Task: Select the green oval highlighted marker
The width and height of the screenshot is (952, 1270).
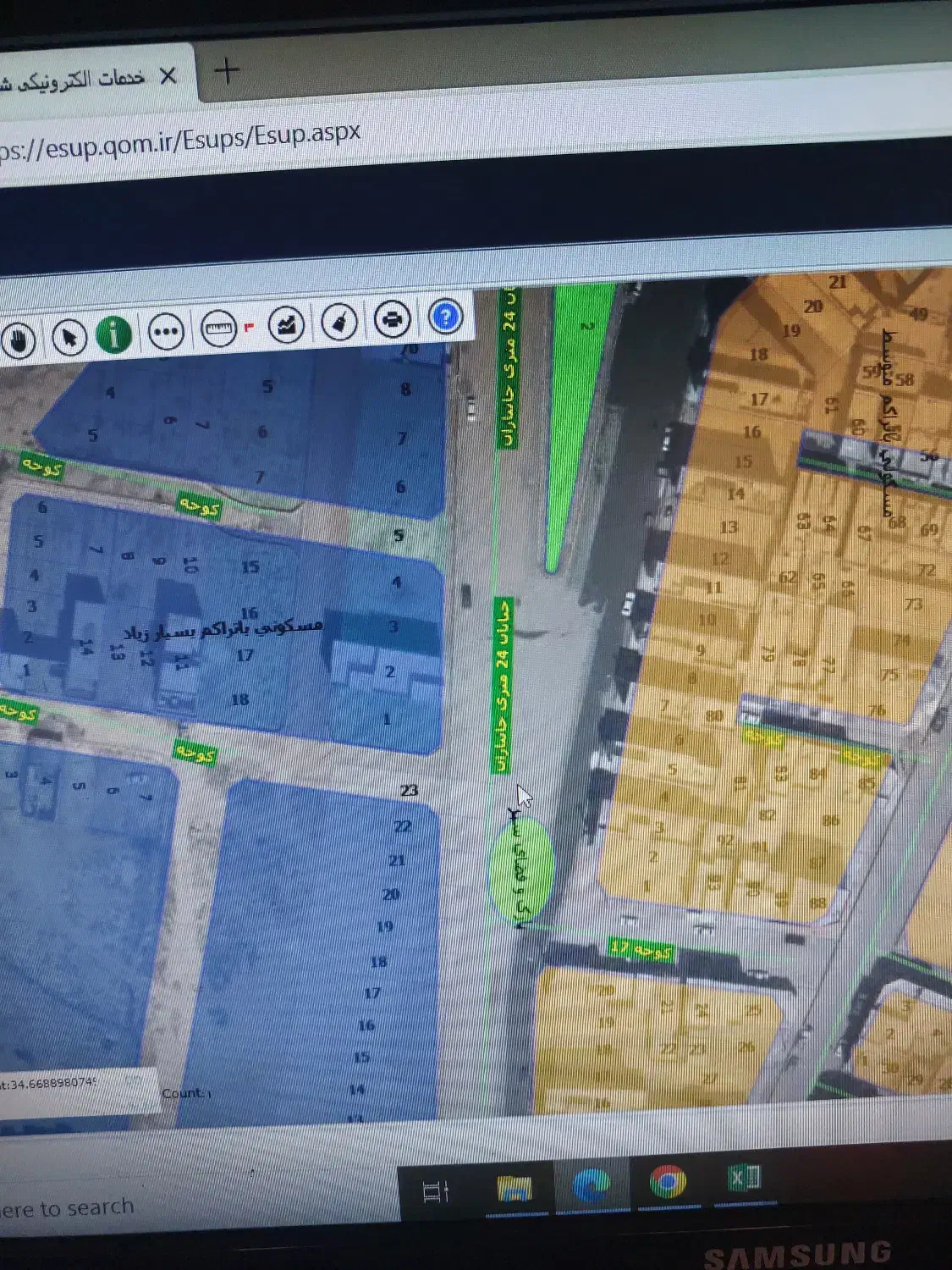Action: tap(521, 866)
